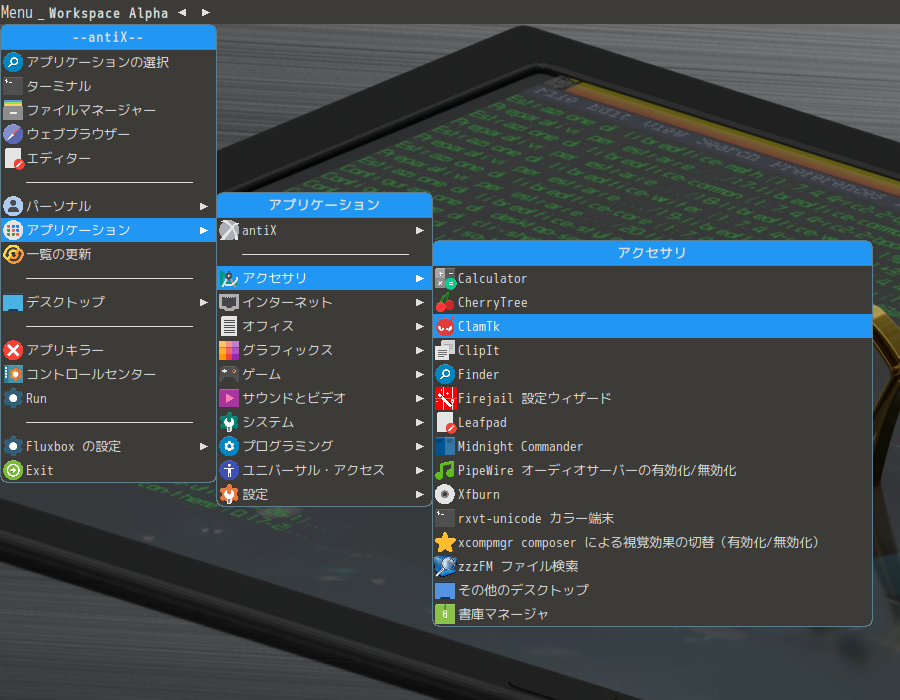900x700 pixels.
Task: Expand the antiX submenu arrow
Action: click(420, 231)
